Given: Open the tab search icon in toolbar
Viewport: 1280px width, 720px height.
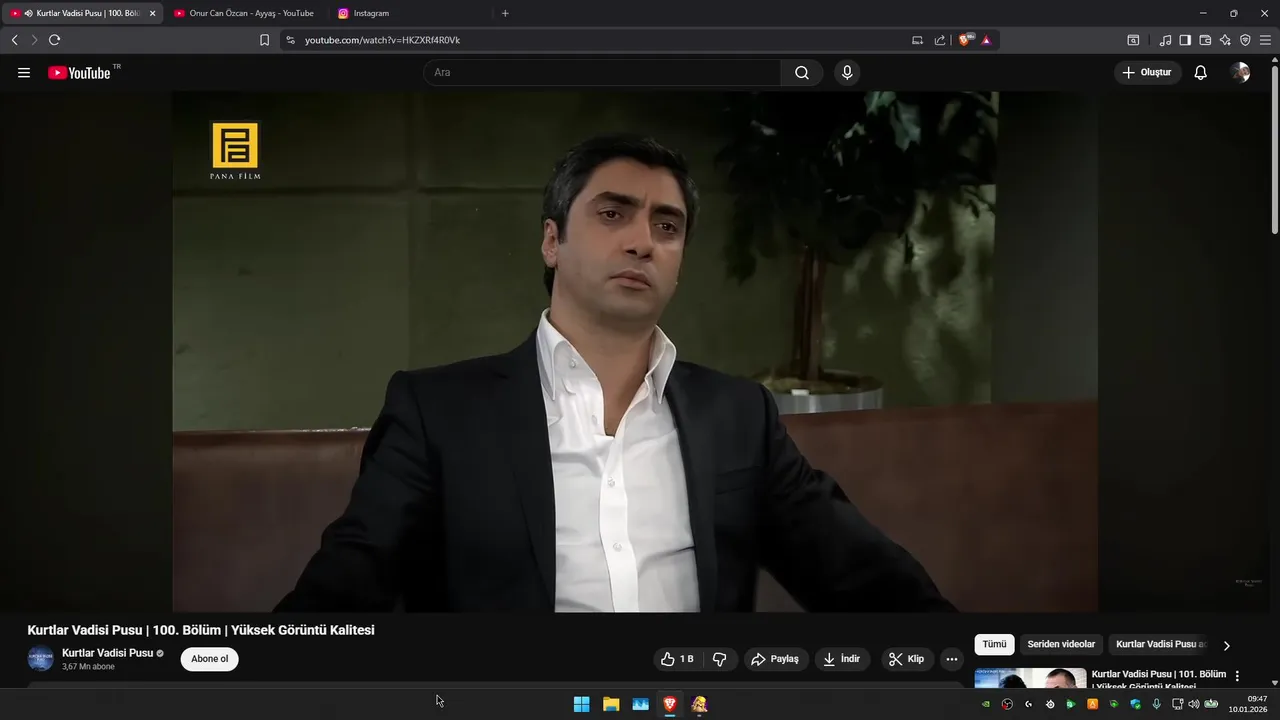Looking at the screenshot, I should [1133, 40].
